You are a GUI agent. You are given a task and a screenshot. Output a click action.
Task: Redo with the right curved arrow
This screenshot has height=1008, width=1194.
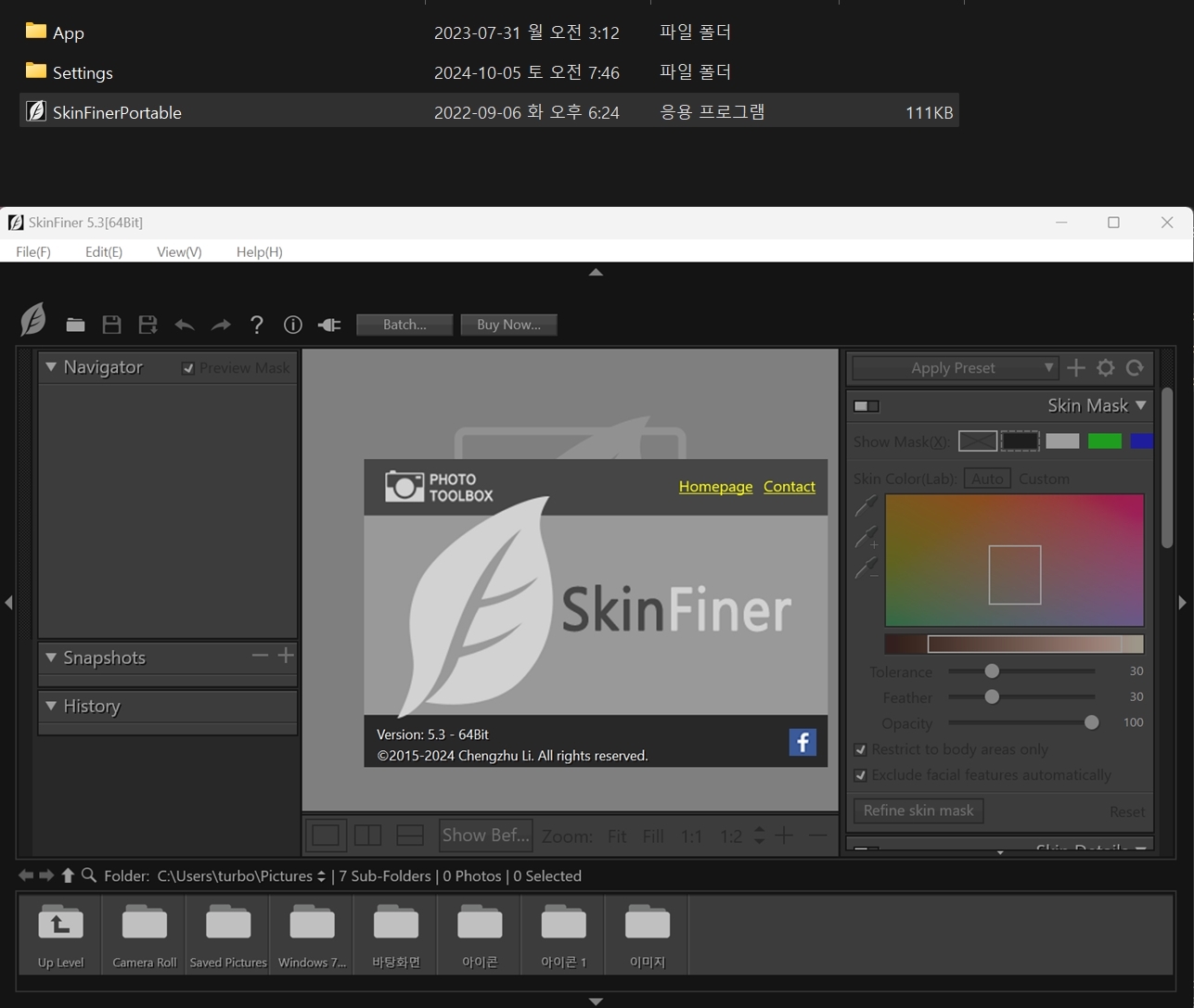[x=221, y=325]
